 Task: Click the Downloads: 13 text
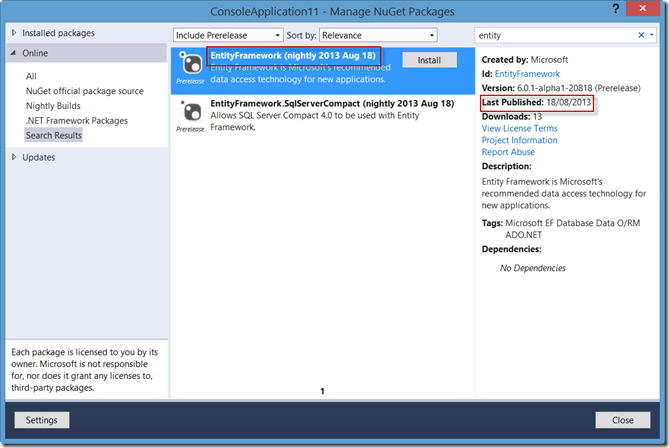(x=512, y=116)
